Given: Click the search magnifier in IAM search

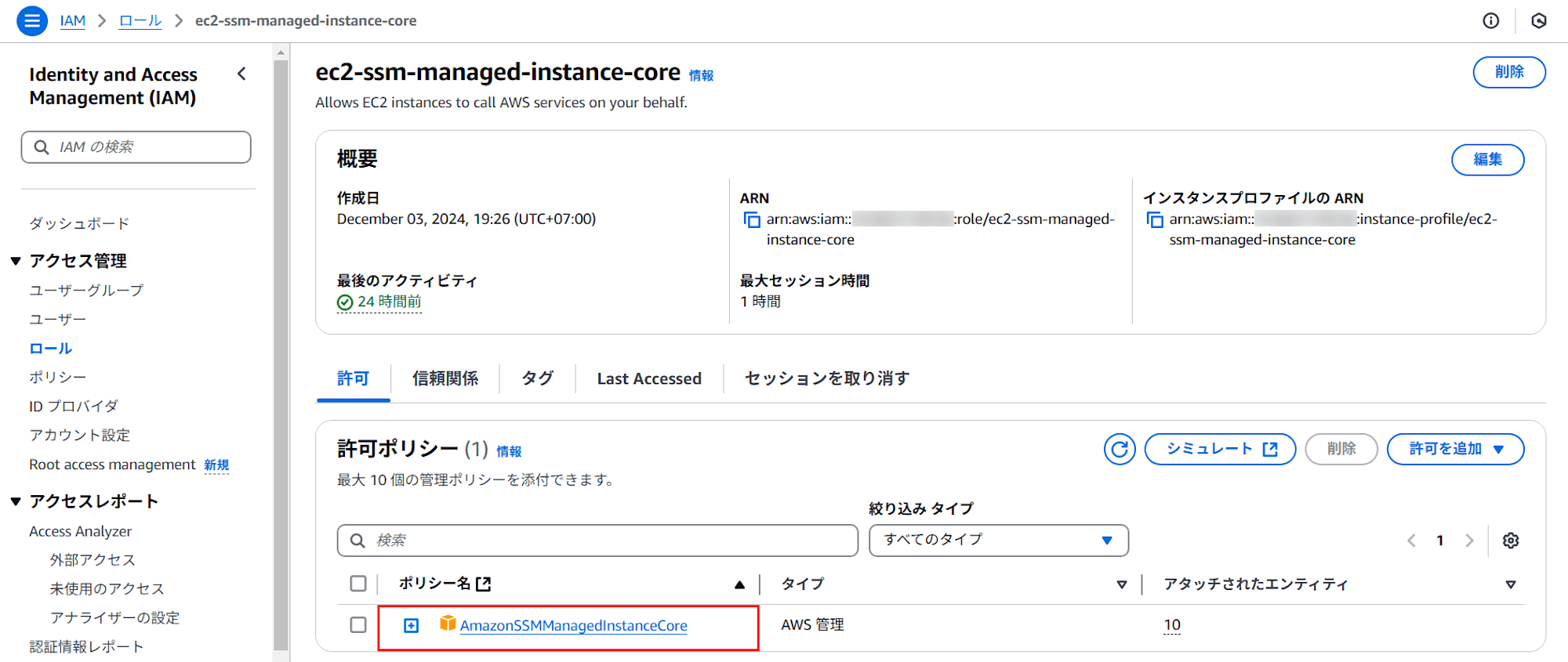Looking at the screenshot, I should click(x=42, y=147).
